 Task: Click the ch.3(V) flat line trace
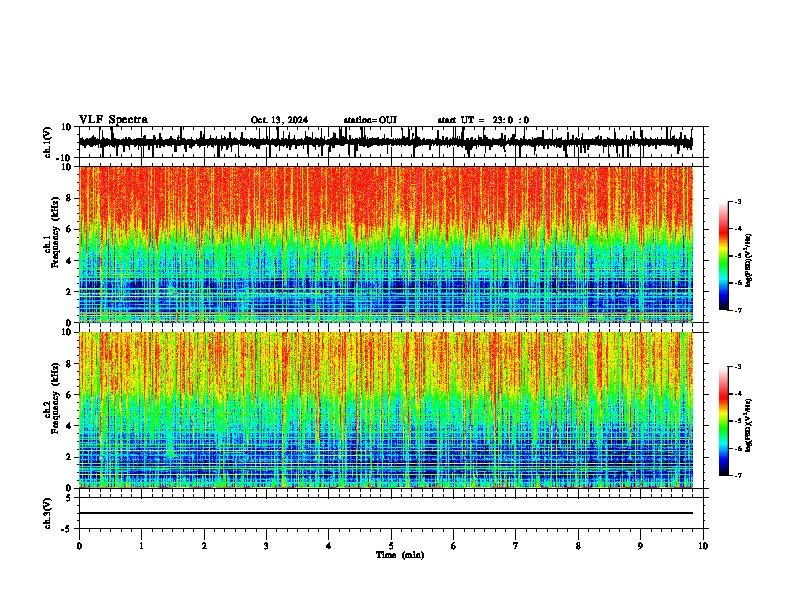(x=386, y=513)
